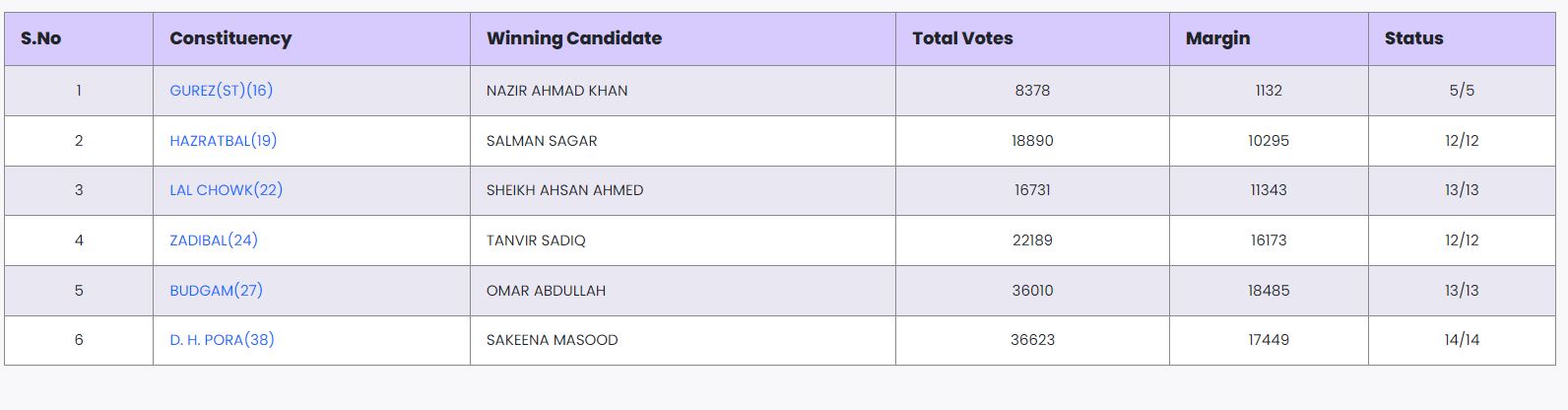
Task: Click the Winning Candidate column header
Action: [574, 38]
